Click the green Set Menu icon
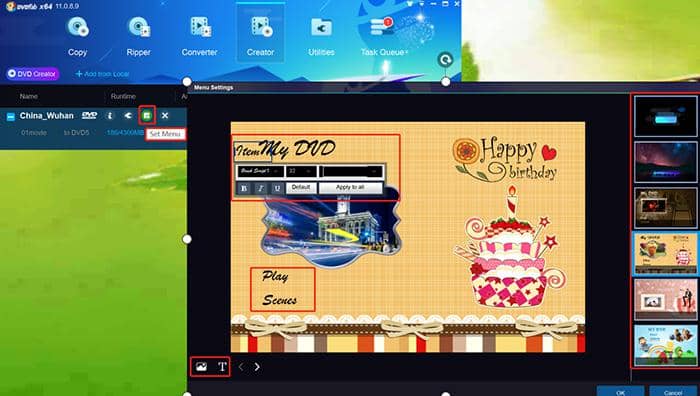Viewport: 700px width, 396px height. (x=147, y=116)
